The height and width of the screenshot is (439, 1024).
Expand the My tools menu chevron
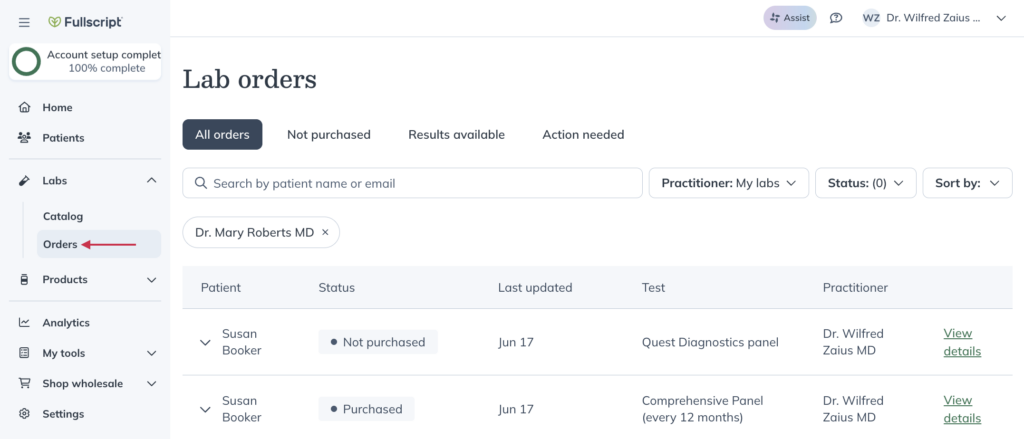tap(152, 353)
